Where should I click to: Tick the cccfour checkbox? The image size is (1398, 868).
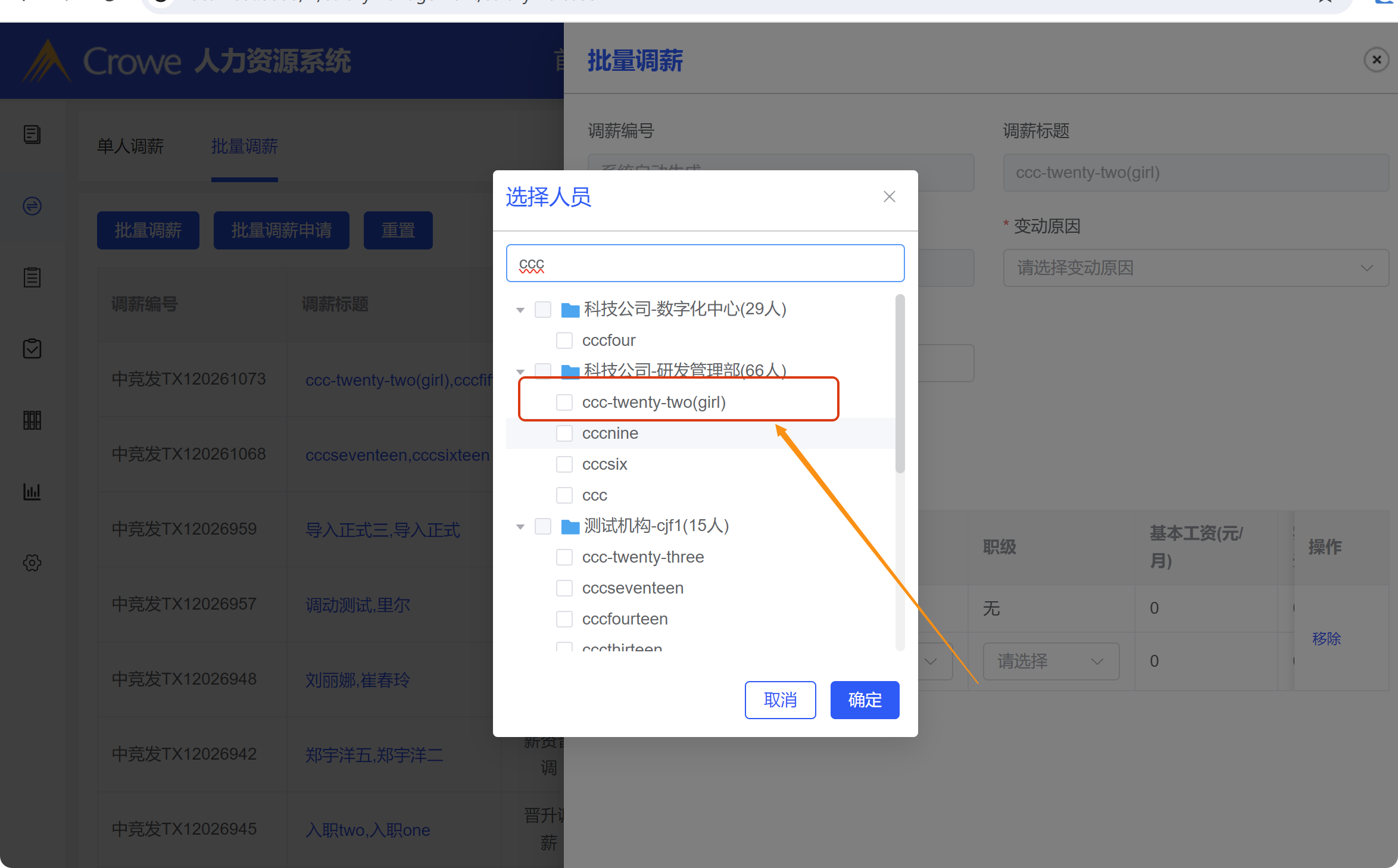pyautogui.click(x=564, y=341)
